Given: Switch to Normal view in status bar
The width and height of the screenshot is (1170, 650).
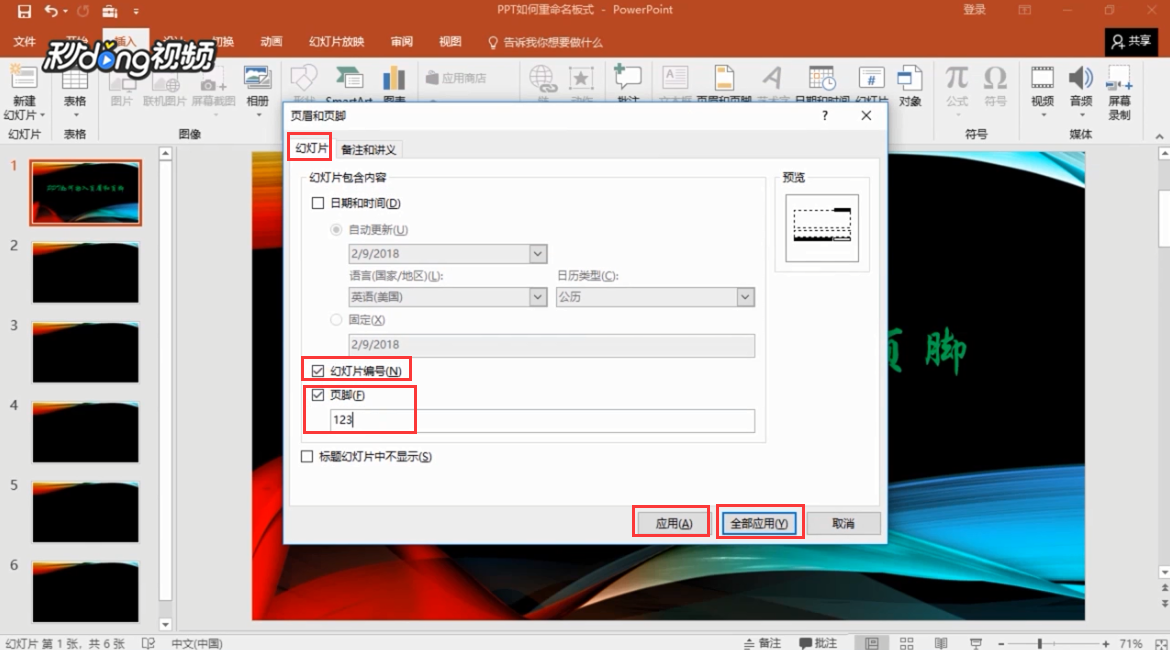Looking at the screenshot, I should pos(872,643).
